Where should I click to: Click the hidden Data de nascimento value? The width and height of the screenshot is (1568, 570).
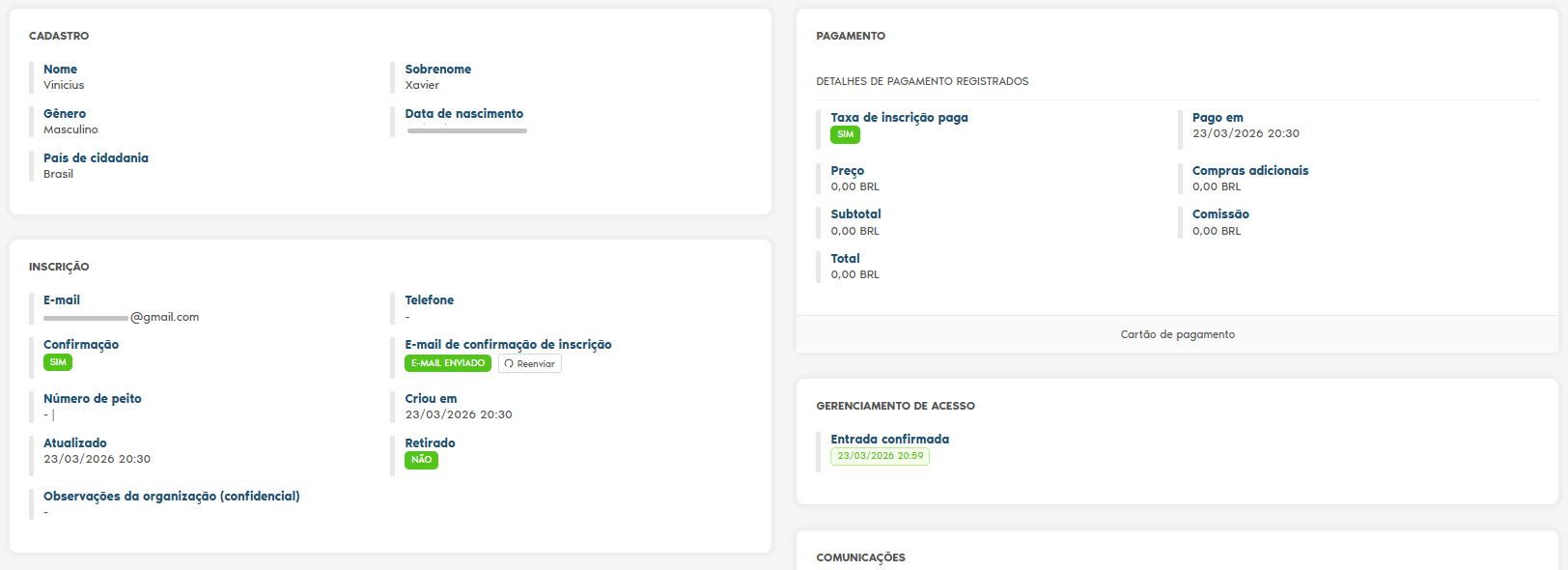pos(466,129)
